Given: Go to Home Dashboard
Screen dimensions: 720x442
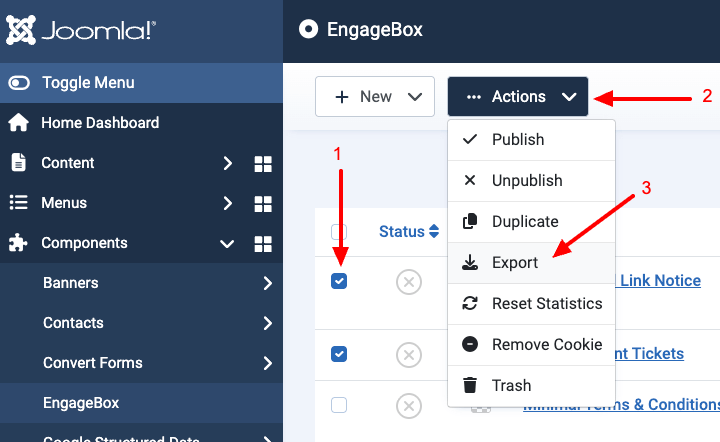Looking at the screenshot, I should 100,123.
